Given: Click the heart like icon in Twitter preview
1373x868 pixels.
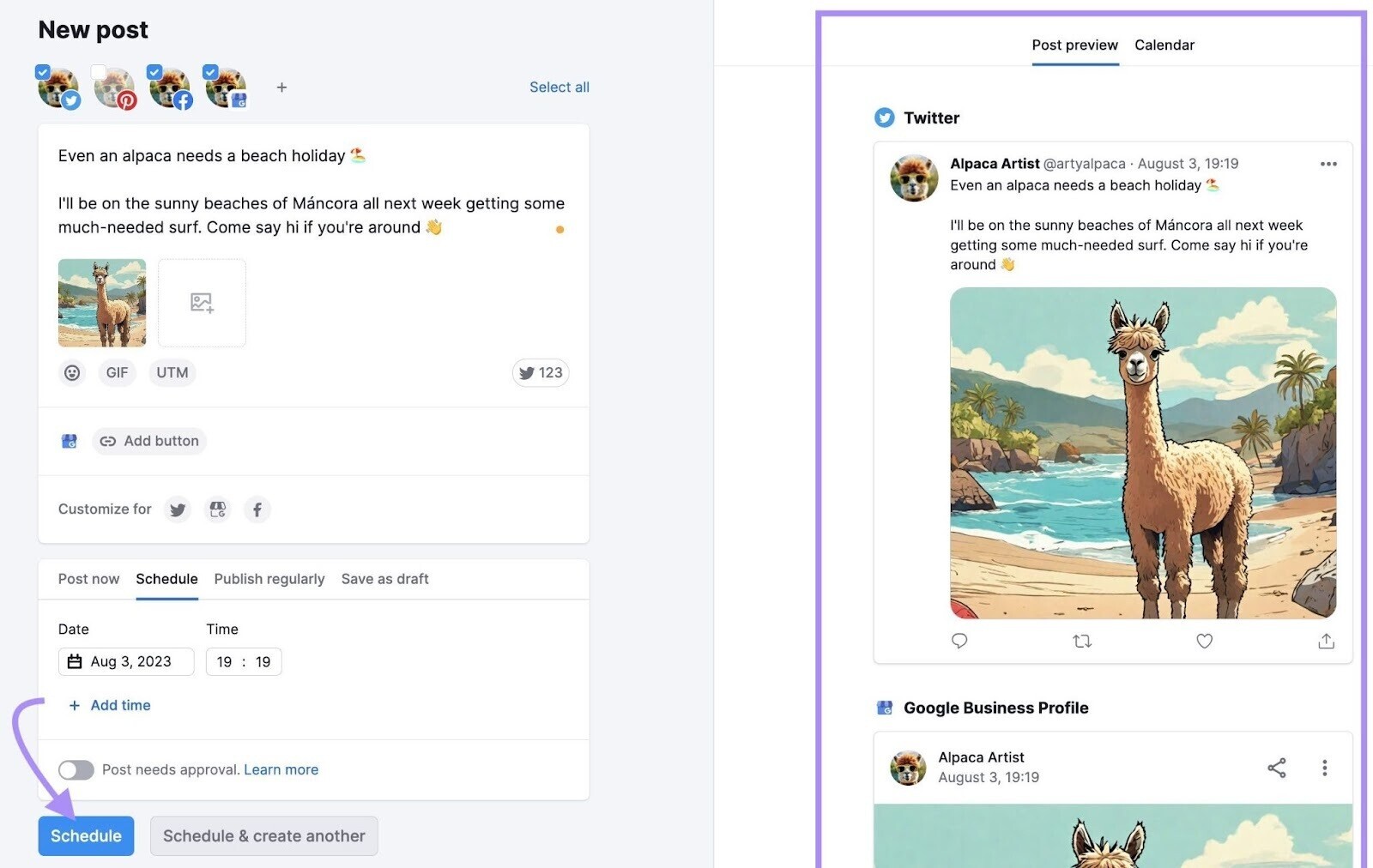Looking at the screenshot, I should (1205, 641).
